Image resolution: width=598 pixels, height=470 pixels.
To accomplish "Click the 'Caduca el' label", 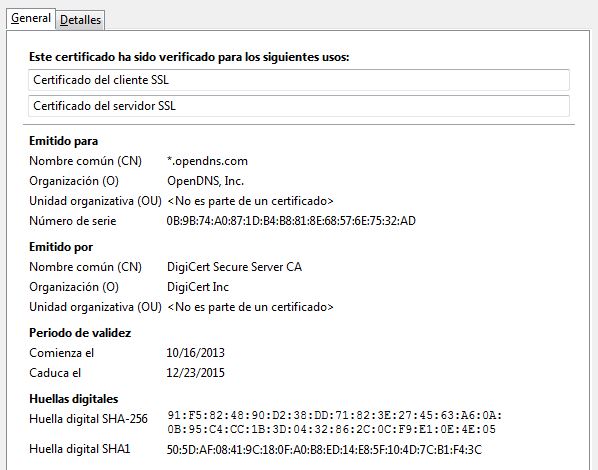I will pyautogui.click(x=55, y=373).
